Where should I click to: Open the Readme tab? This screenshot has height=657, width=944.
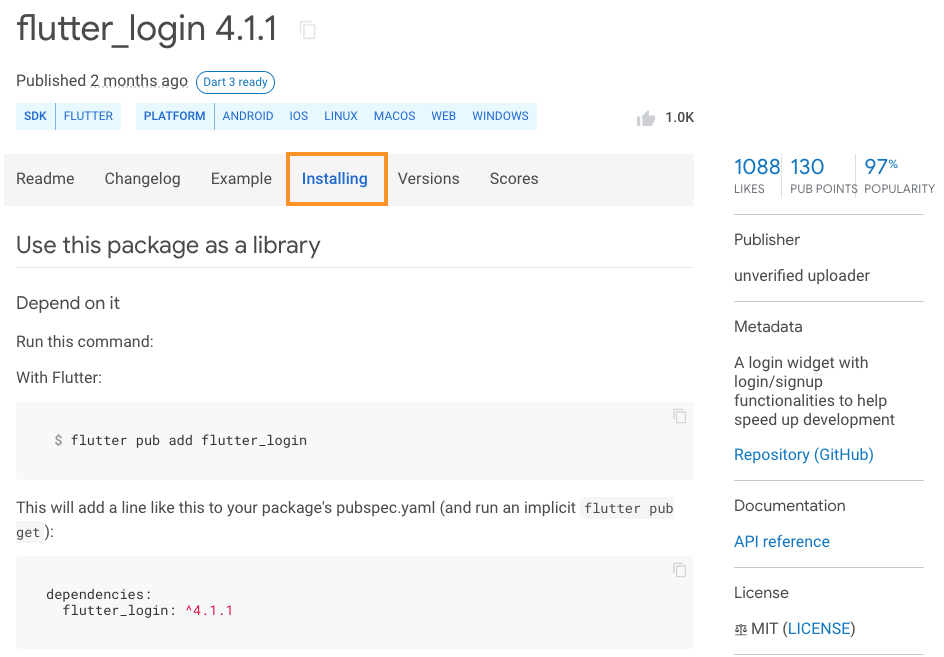45,179
